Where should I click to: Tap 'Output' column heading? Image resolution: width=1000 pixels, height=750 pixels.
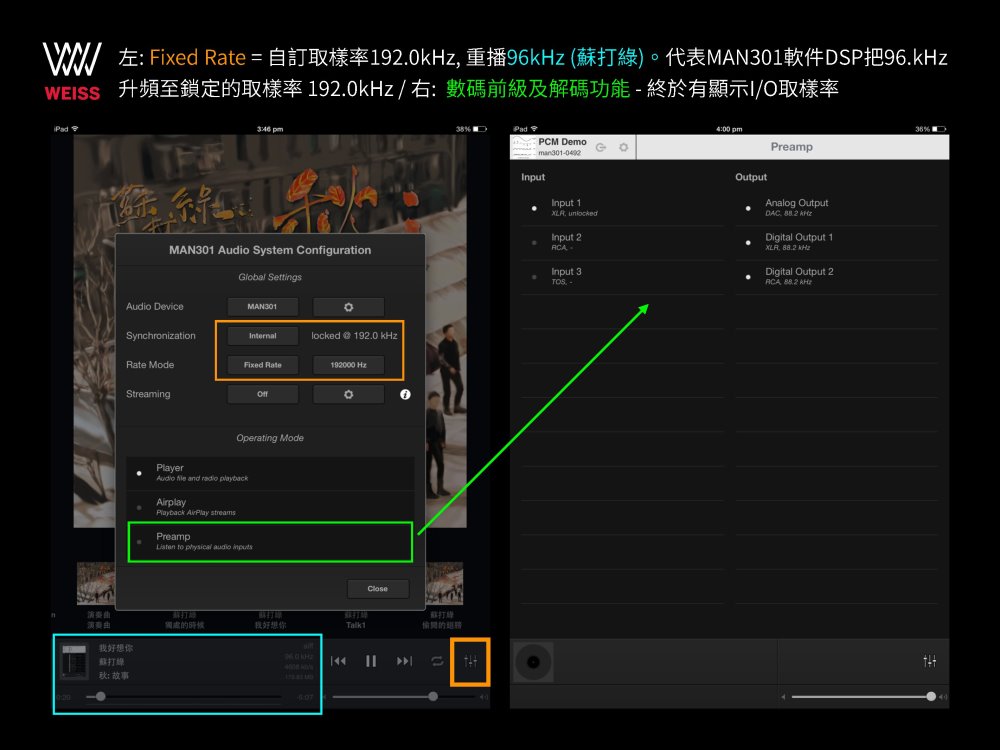tap(751, 177)
